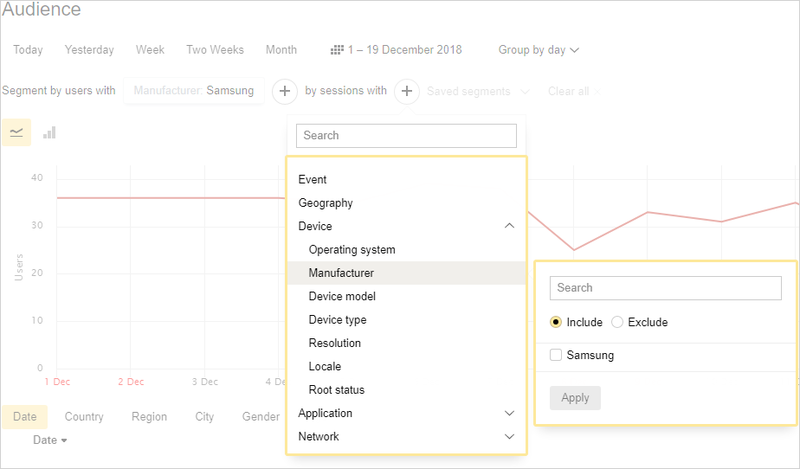Click the manufacturer value search field
The width and height of the screenshot is (800, 469).
665,288
